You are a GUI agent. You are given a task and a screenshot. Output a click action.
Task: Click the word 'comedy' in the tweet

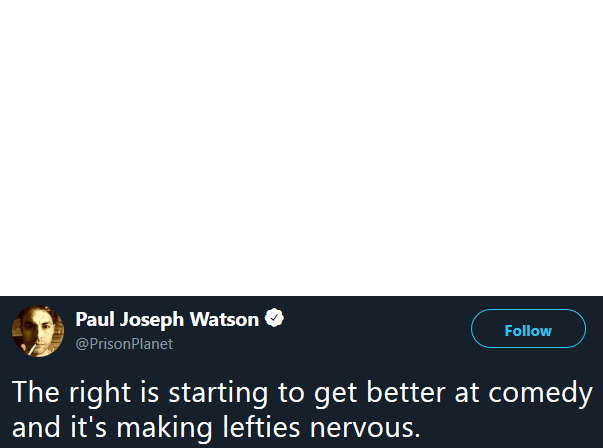point(540,394)
